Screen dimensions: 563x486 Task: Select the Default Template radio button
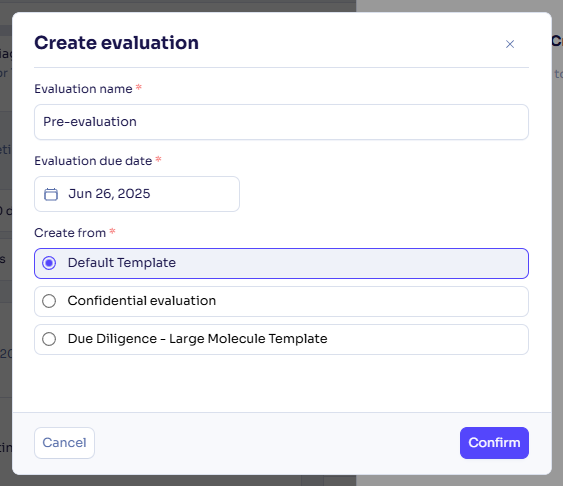[49, 263]
